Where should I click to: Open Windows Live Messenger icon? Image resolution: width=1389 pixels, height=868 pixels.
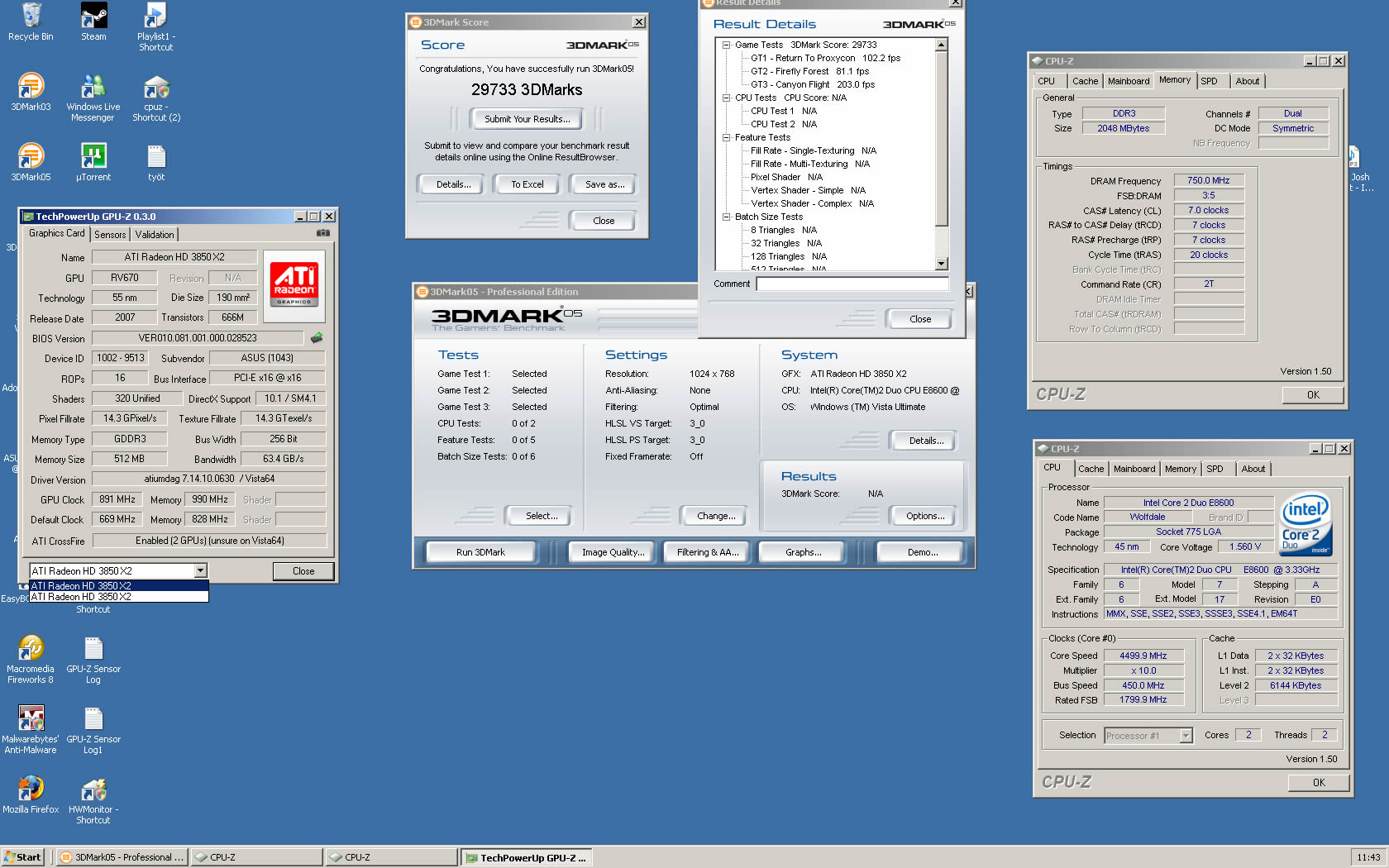pos(93,98)
